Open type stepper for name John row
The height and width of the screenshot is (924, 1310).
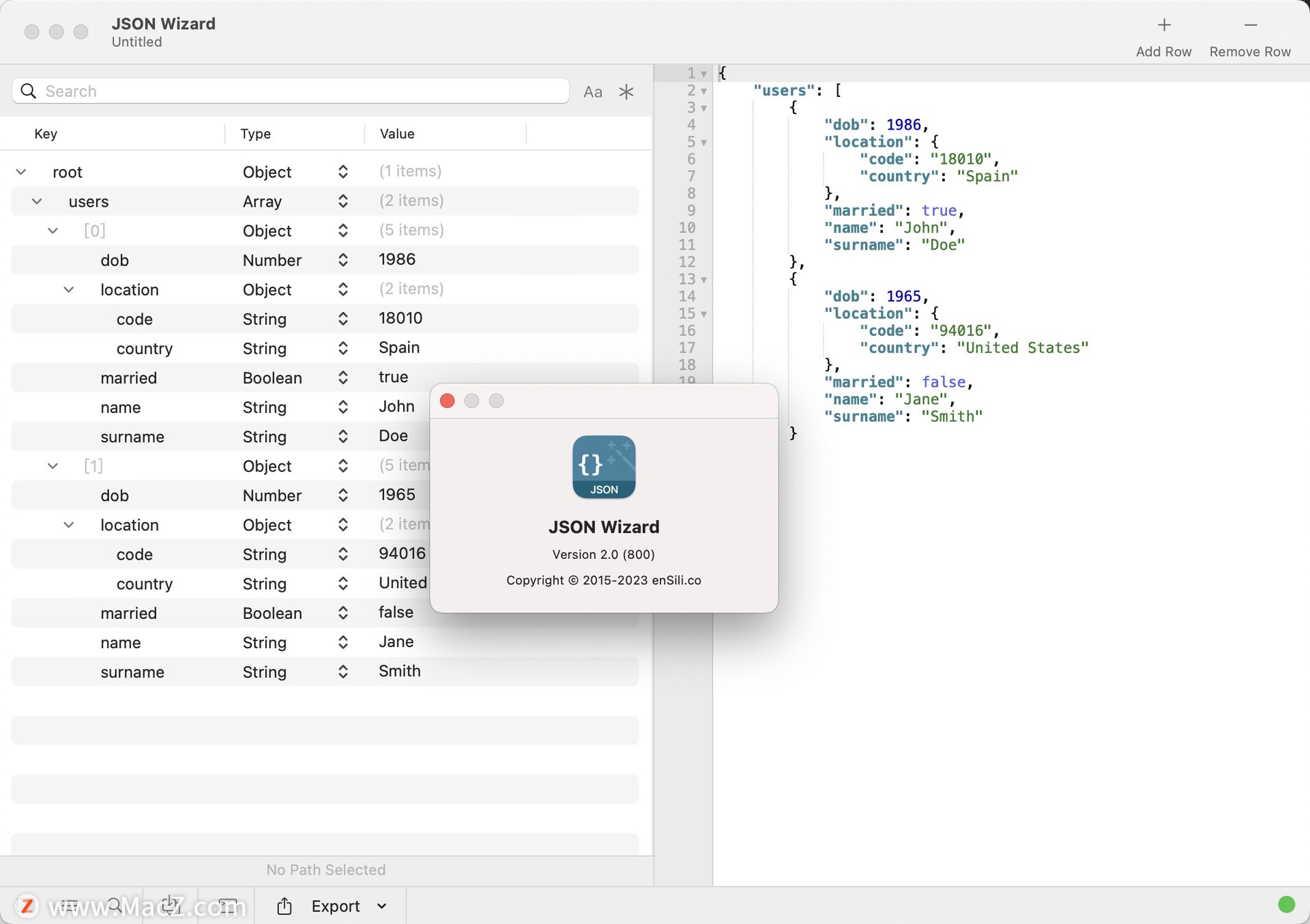pos(343,407)
